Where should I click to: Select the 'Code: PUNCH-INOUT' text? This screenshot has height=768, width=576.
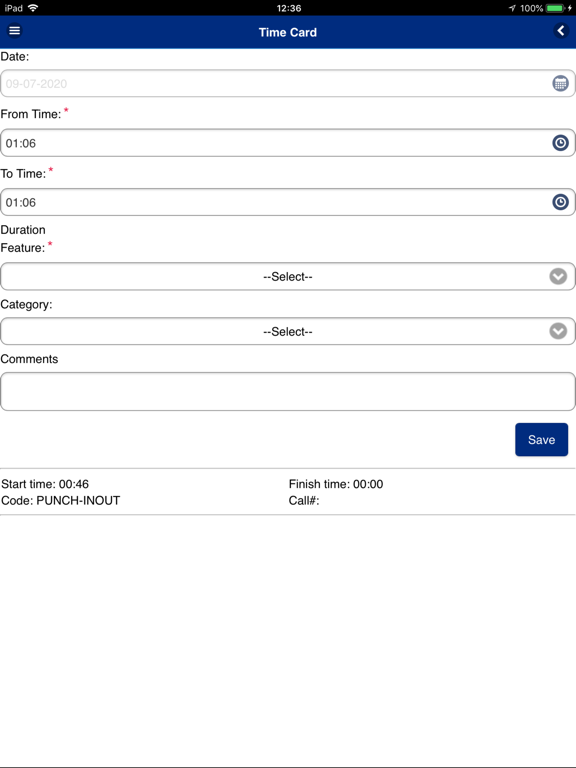[60, 501]
